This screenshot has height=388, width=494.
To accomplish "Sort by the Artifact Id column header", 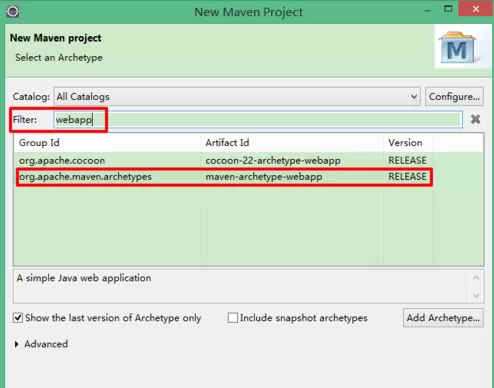I will point(292,143).
